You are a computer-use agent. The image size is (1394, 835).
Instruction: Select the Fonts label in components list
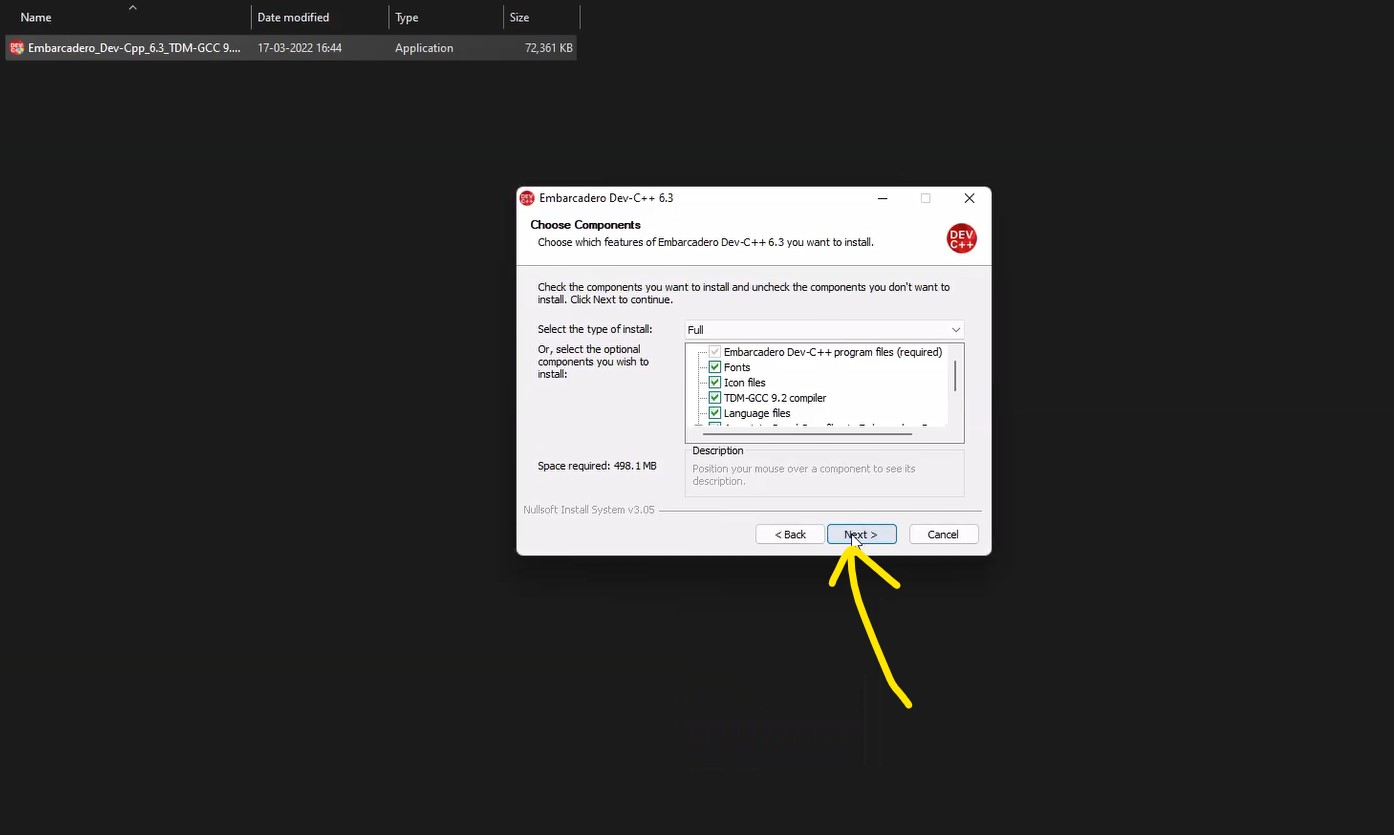737,367
